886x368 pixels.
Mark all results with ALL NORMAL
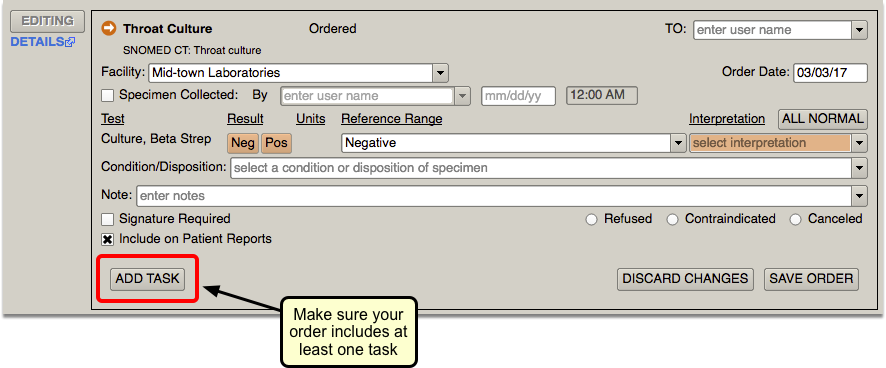[x=823, y=119]
